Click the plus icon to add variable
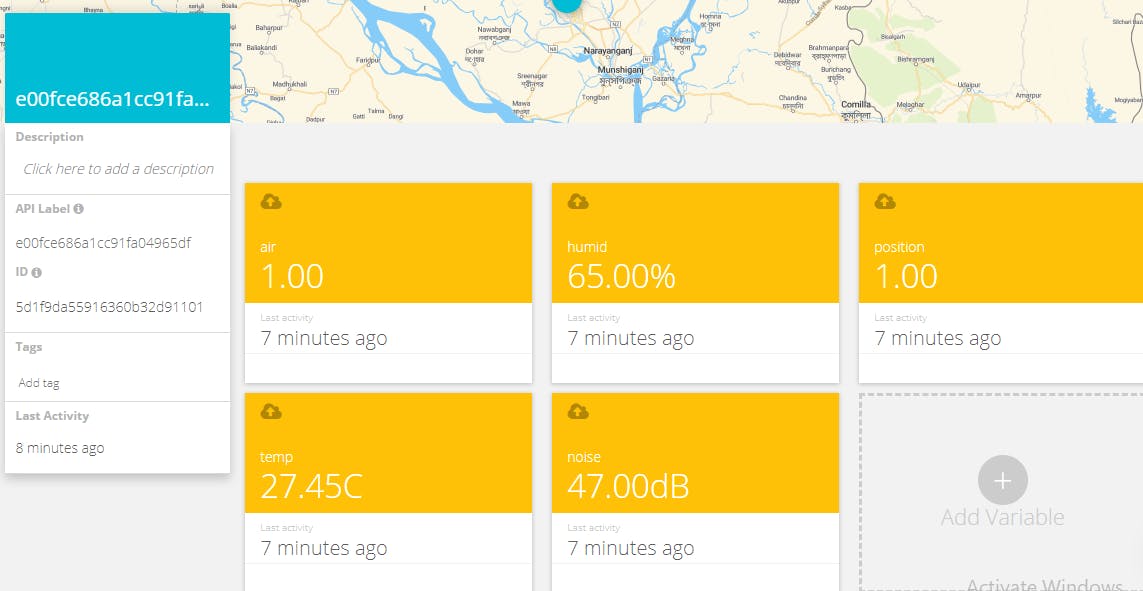1143x591 pixels. [1002, 480]
